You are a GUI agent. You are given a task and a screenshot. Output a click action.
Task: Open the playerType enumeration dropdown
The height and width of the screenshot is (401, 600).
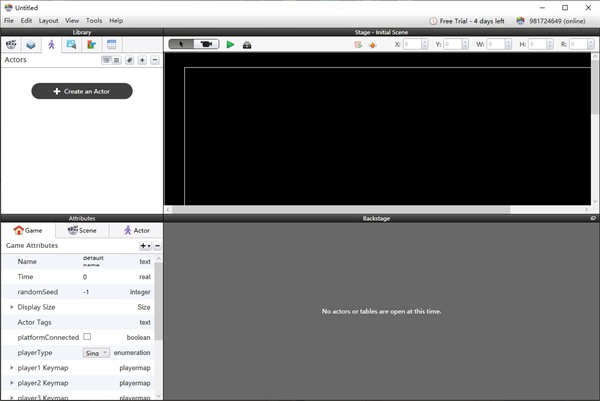pos(97,353)
